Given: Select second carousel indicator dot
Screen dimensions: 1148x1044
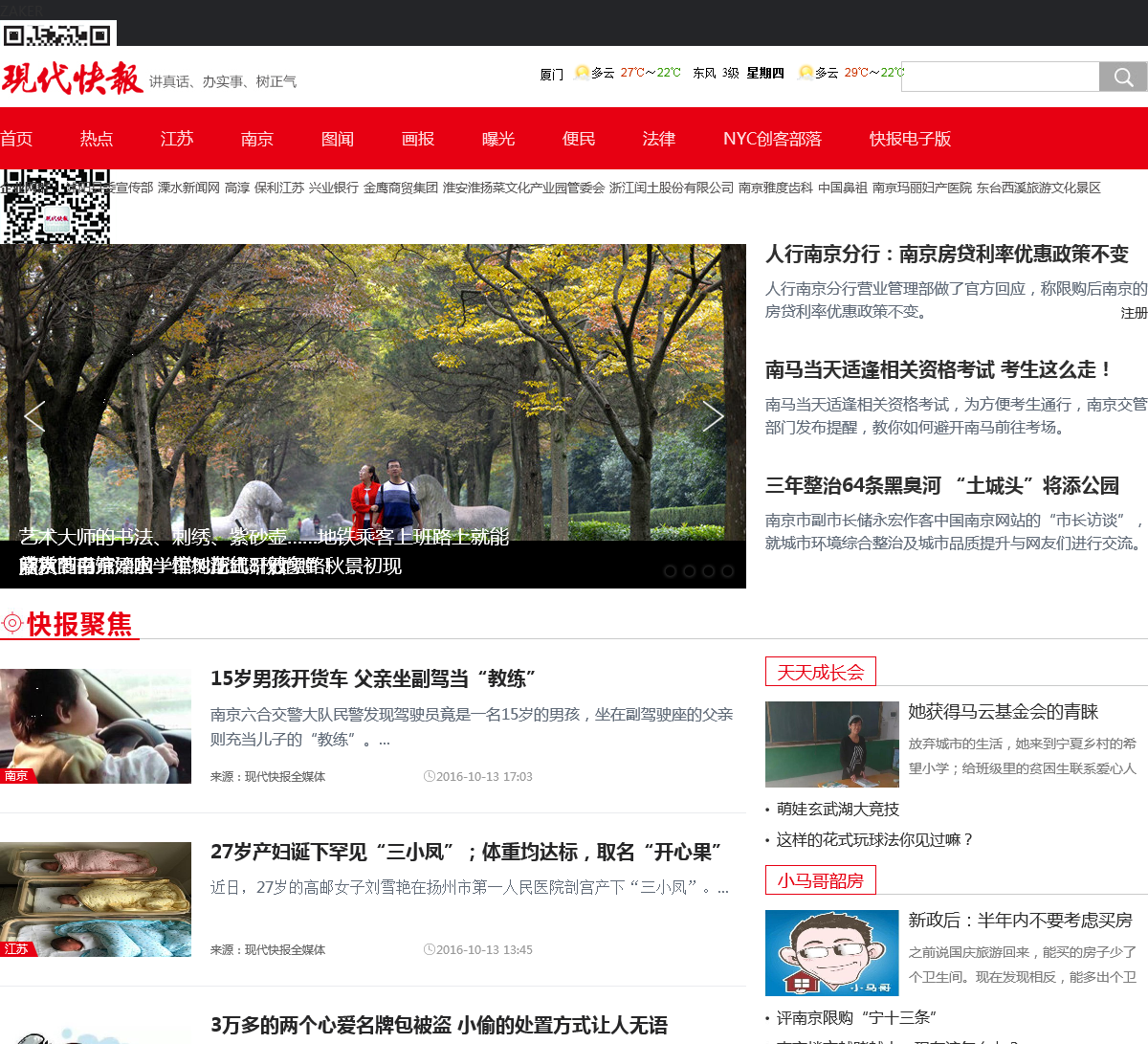Looking at the screenshot, I should pyautogui.click(x=689, y=571).
